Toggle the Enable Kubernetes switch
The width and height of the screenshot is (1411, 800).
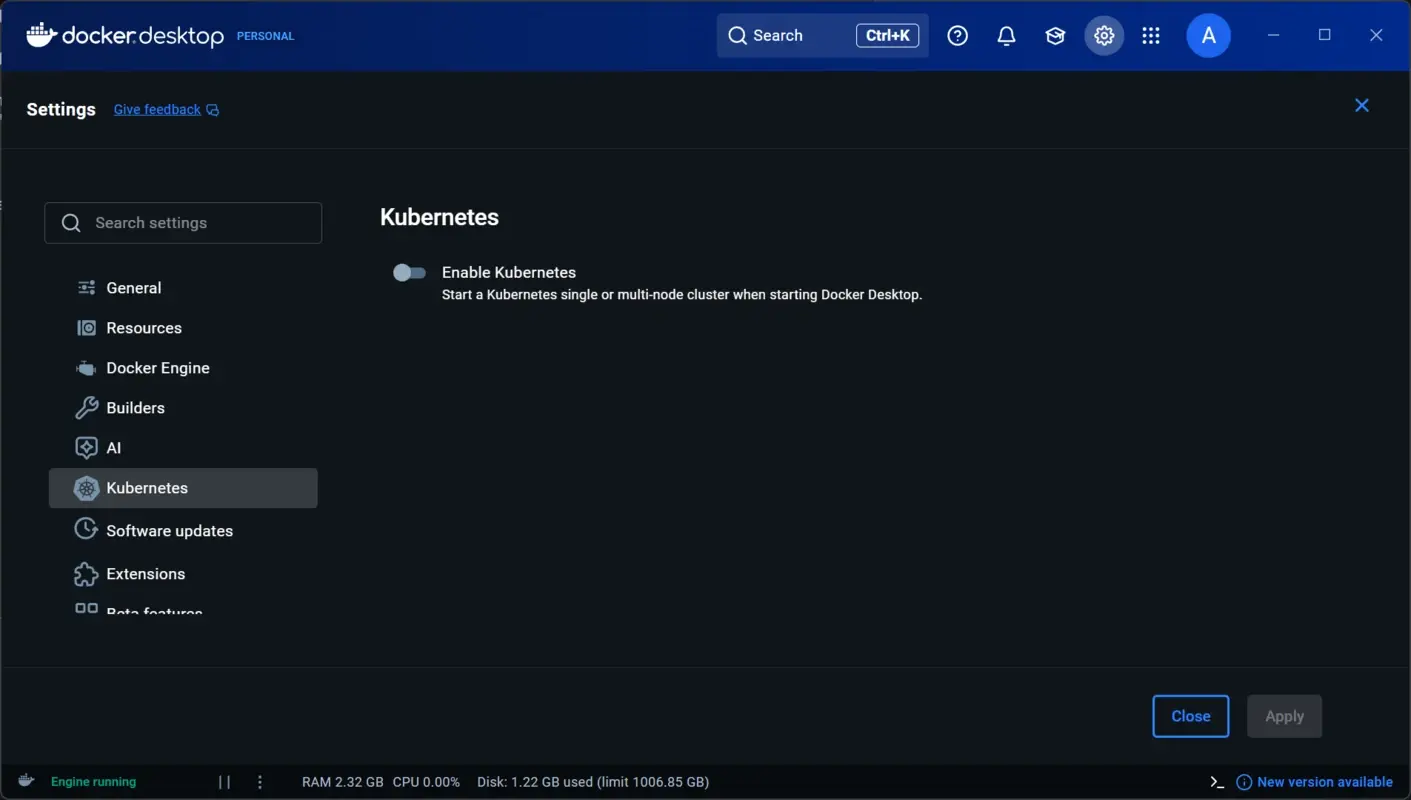tap(409, 272)
